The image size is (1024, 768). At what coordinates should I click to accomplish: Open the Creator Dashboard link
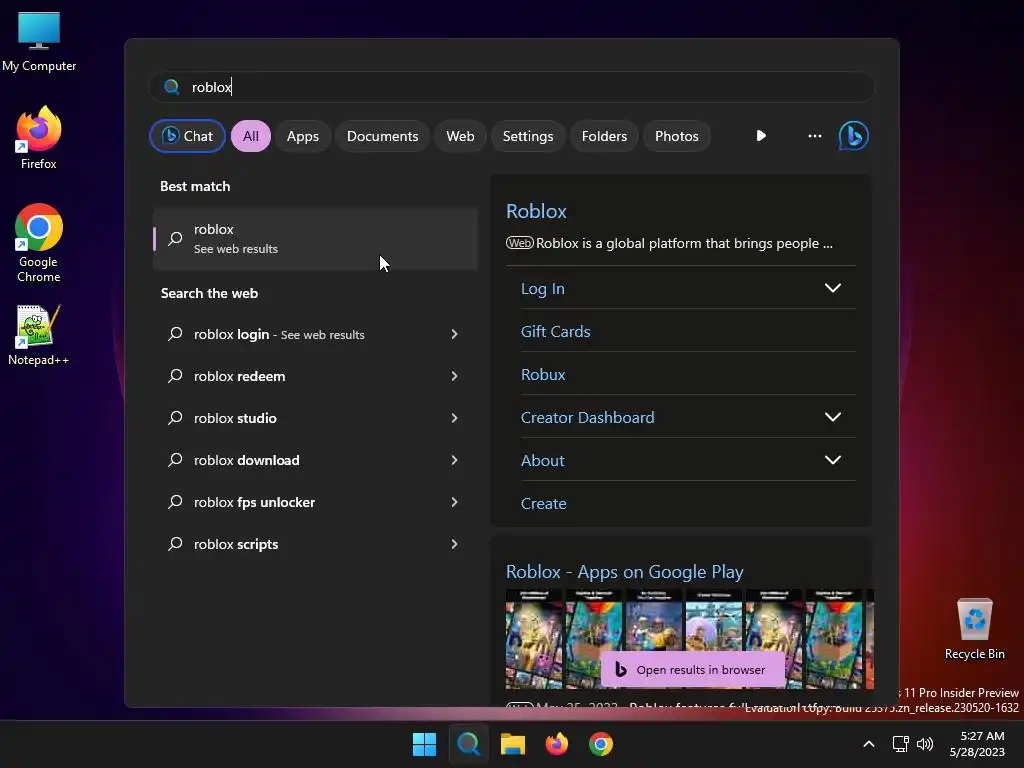pos(587,417)
